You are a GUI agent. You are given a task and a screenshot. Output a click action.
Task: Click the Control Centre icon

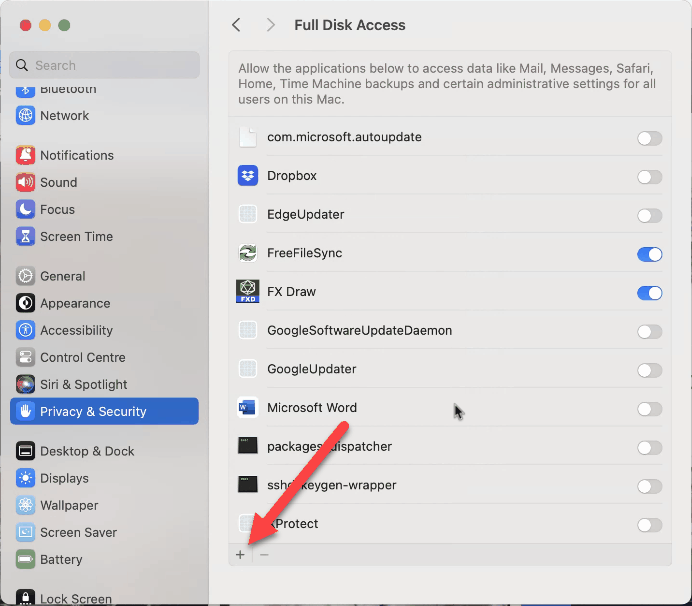[x=25, y=358]
